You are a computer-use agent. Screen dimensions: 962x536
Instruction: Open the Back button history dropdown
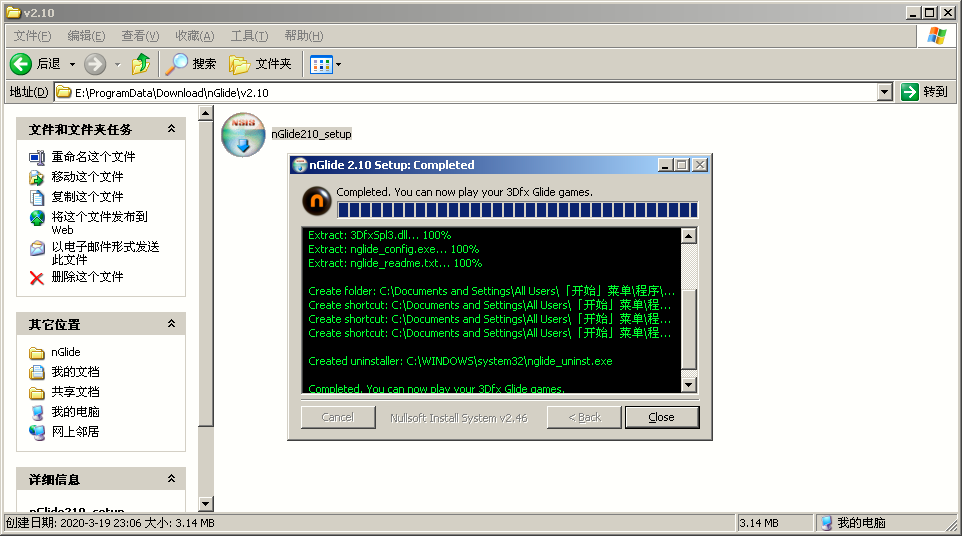click(72, 64)
